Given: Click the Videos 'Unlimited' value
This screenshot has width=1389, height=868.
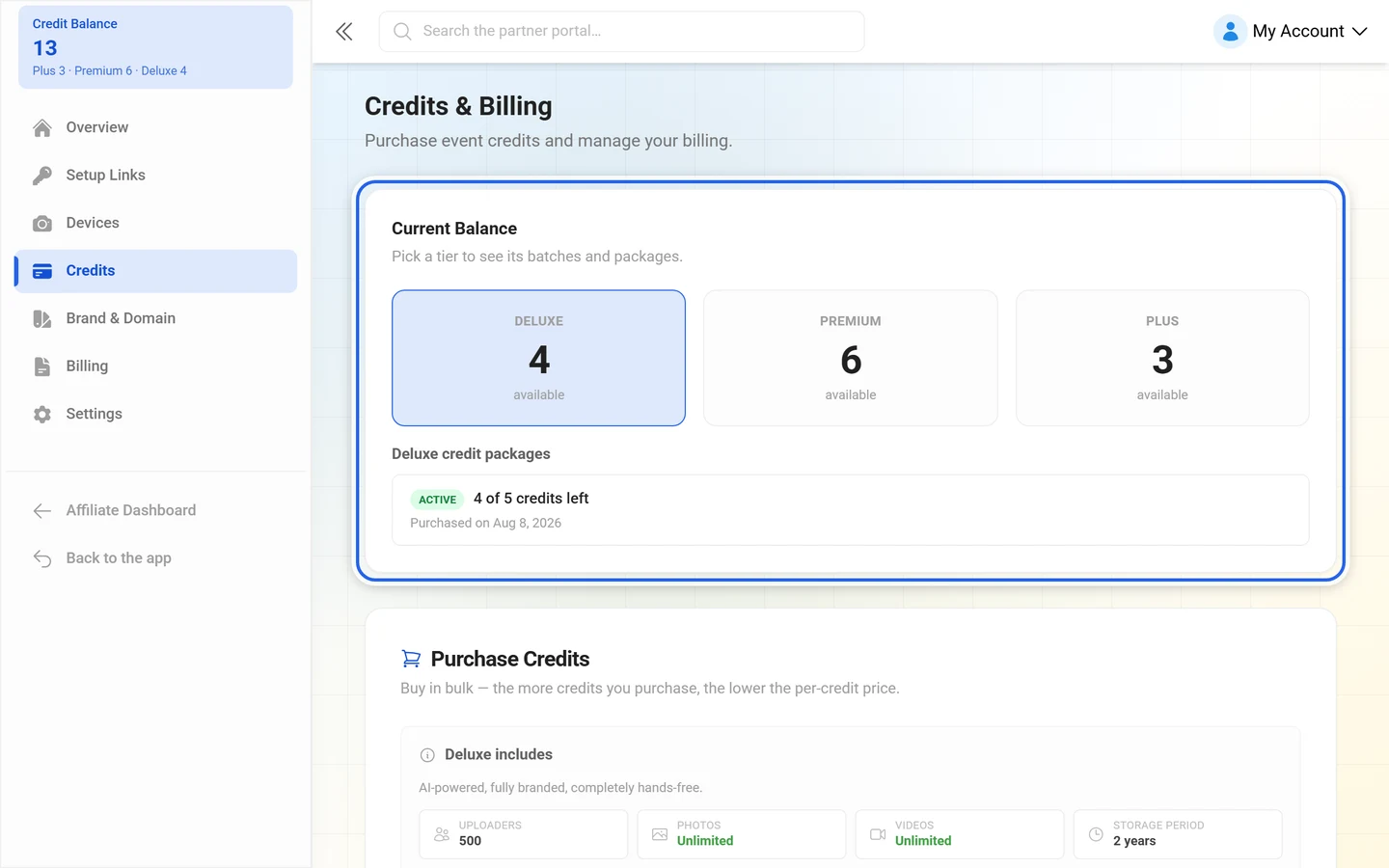Looking at the screenshot, I should (x=923, y=841).
